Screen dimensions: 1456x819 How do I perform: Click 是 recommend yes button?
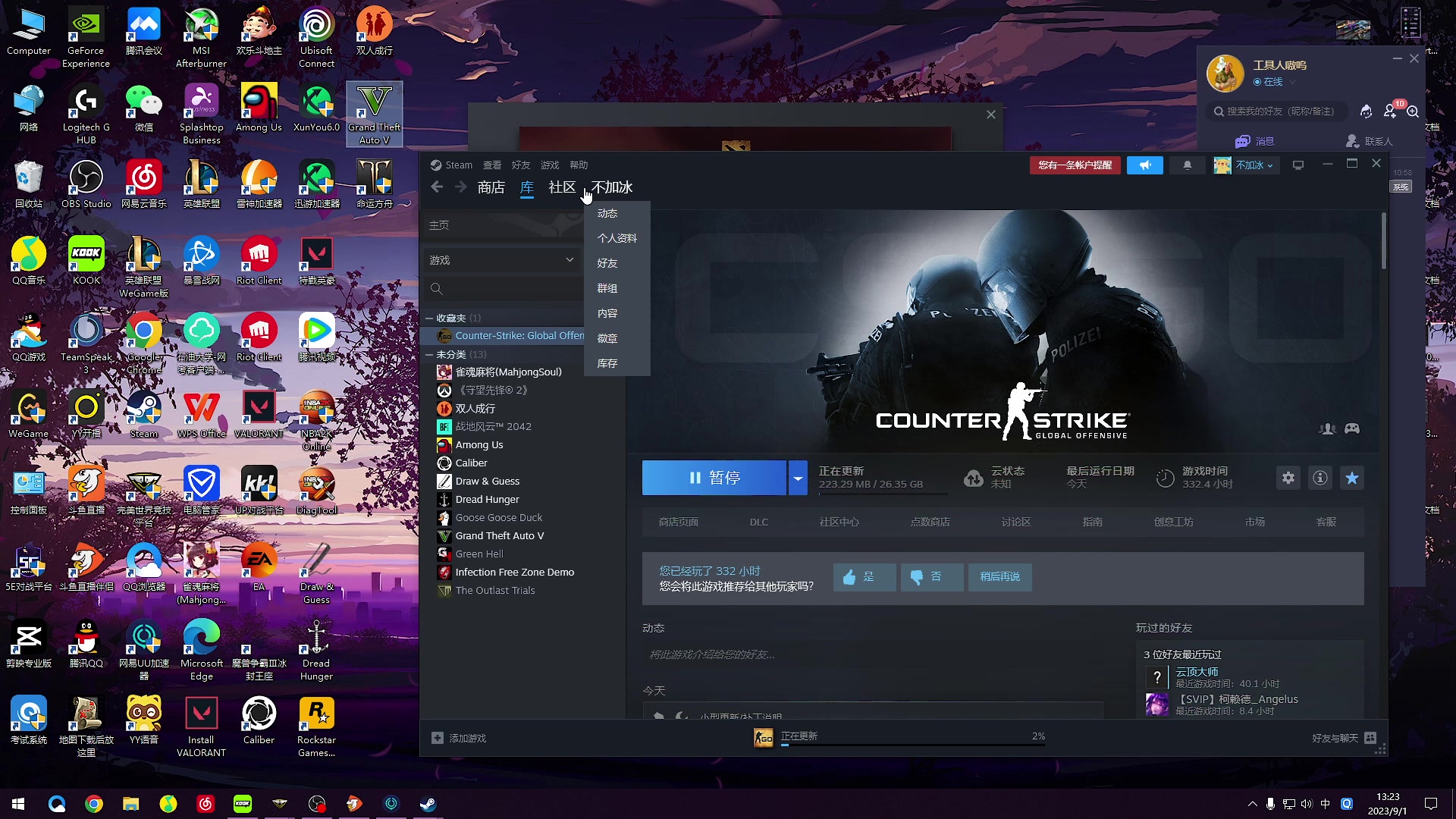coord(864,577)
